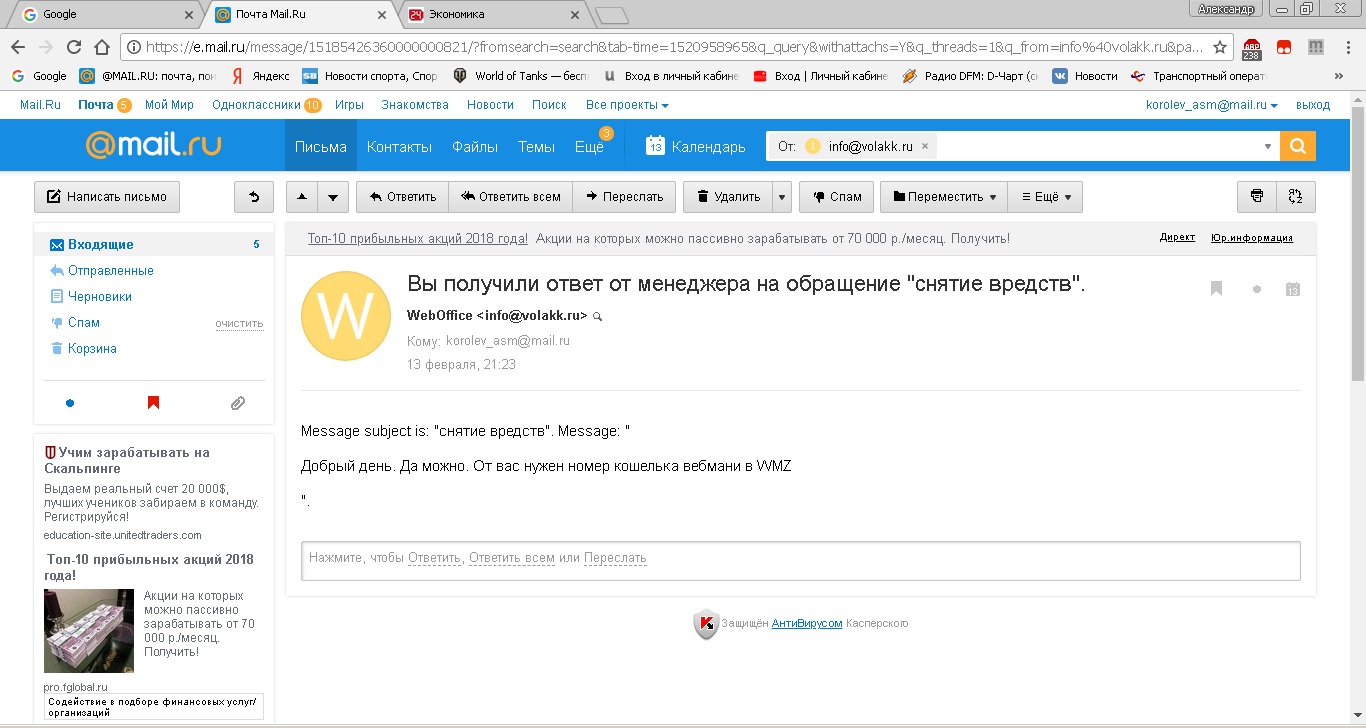Click the print icon in the toolbar
Image resolution: width=1366 pixels, height=728 pixels.
point(1257,197)
